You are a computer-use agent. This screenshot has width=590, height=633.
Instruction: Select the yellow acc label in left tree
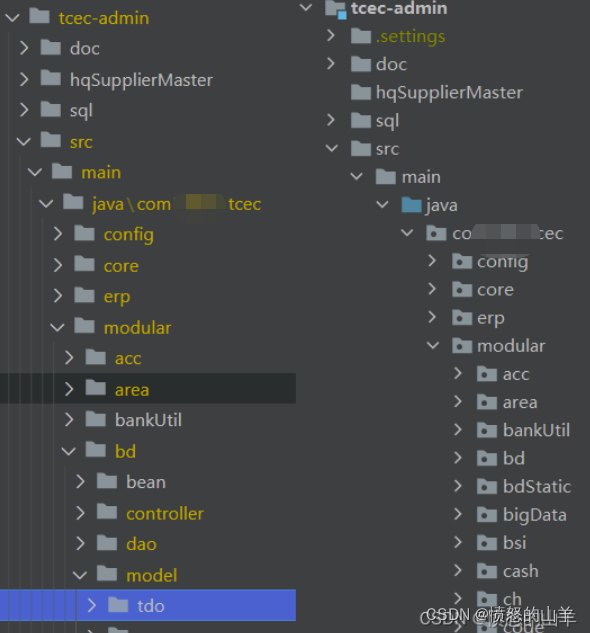coord(128,359)
